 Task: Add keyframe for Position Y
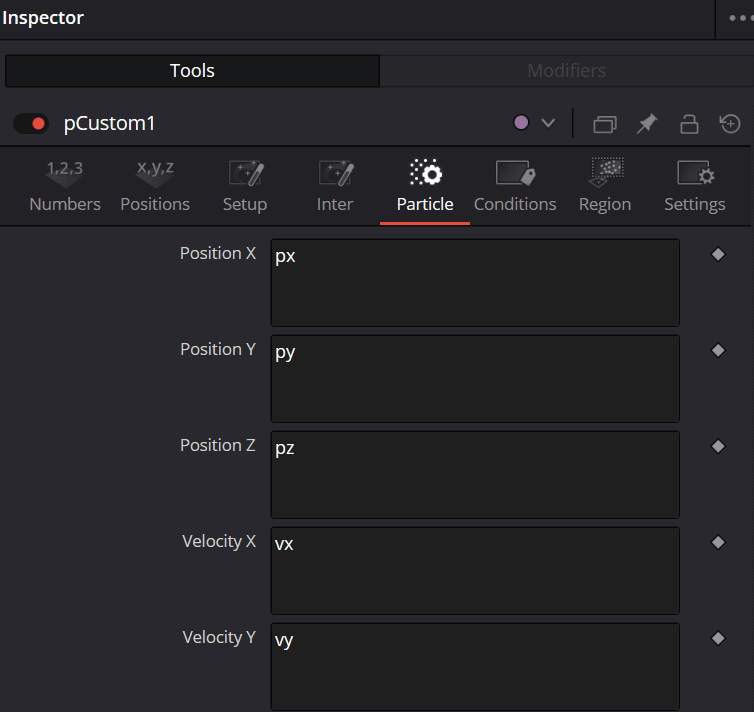click(718, 350)
